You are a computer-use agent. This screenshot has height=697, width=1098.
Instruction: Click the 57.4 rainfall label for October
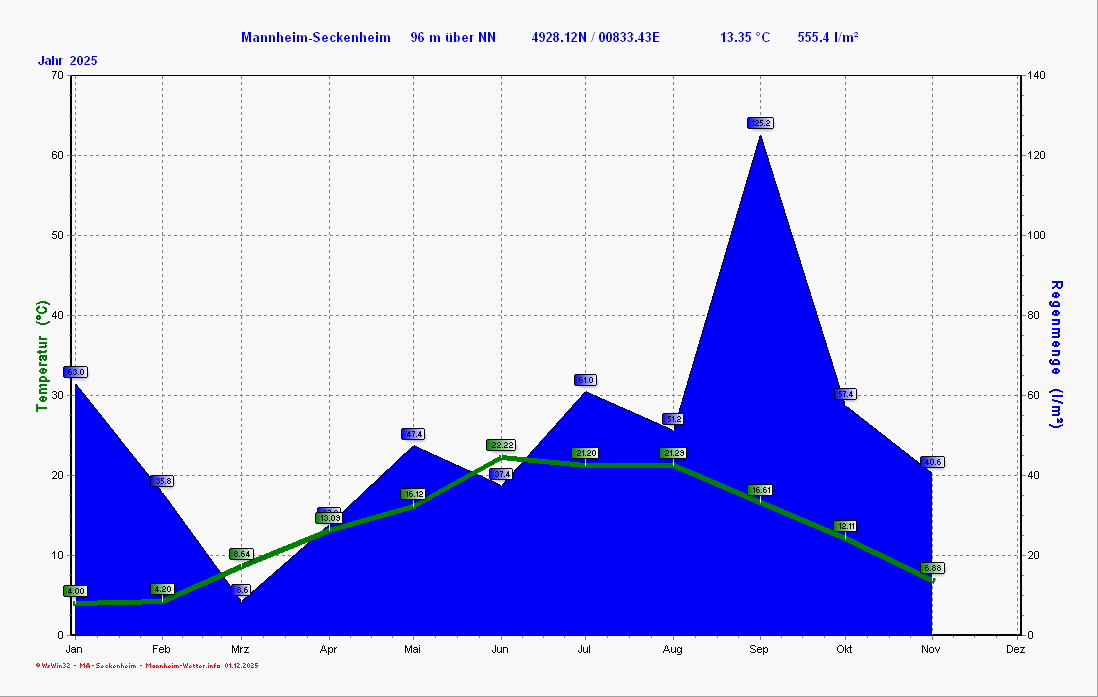click(x=845, y=394)
